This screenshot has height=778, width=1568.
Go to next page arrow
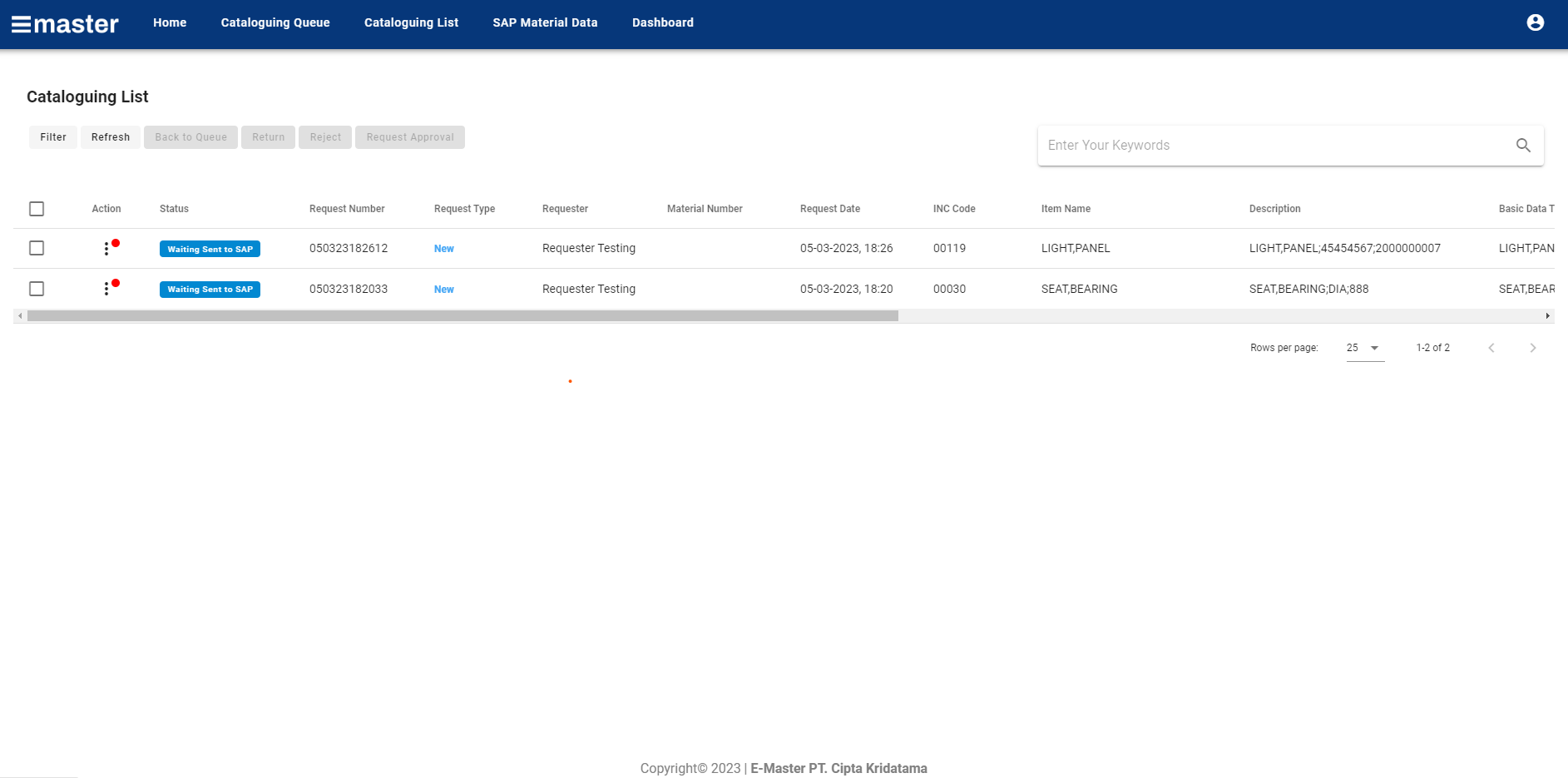1532,348
